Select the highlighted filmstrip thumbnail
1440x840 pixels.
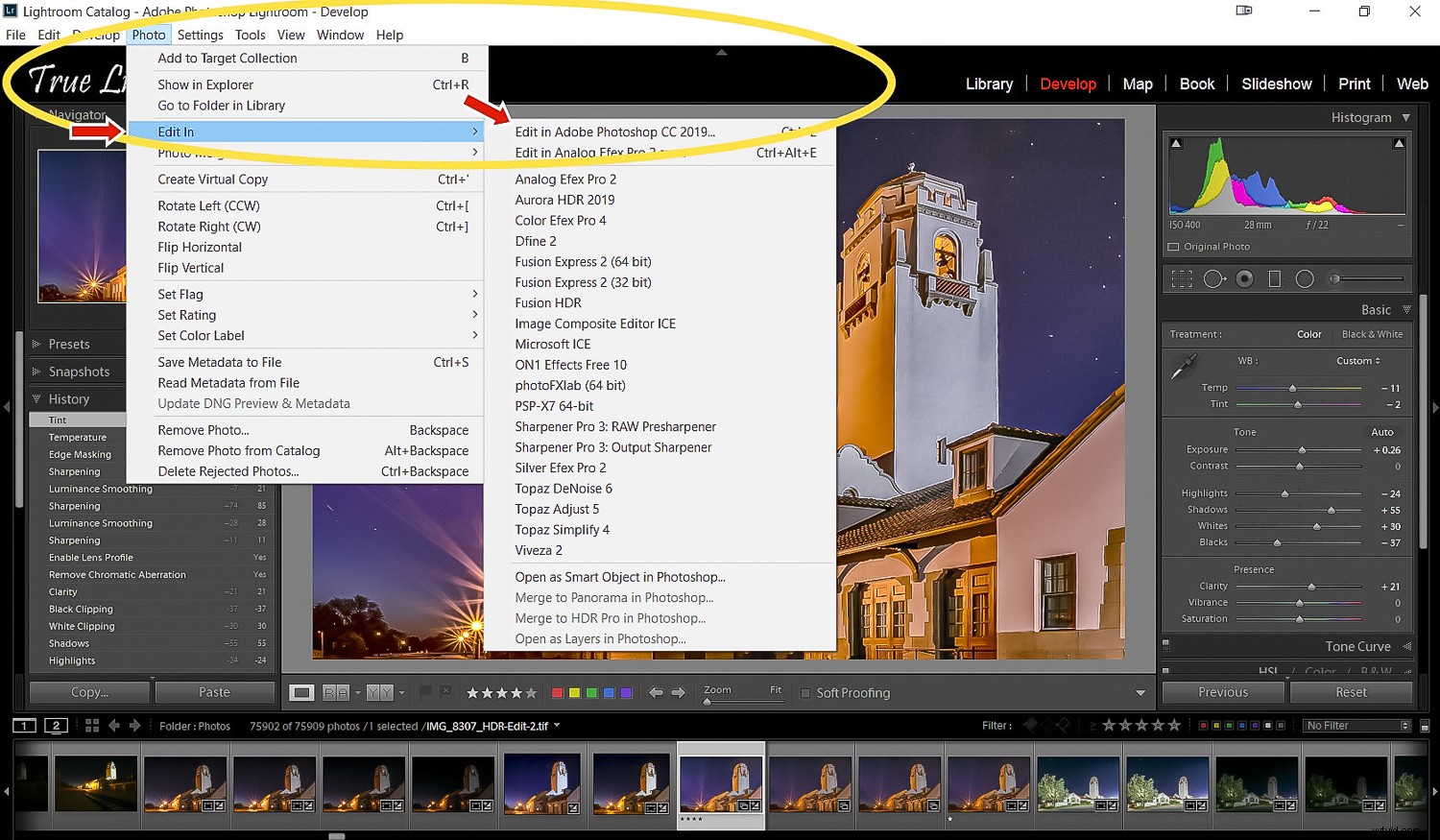[x=721, y=784]
